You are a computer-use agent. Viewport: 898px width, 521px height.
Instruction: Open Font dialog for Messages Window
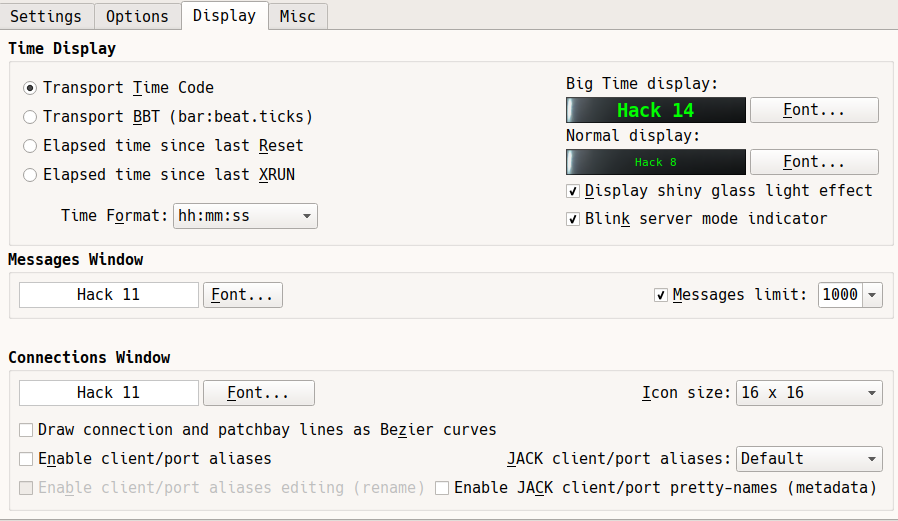(242, 295)
